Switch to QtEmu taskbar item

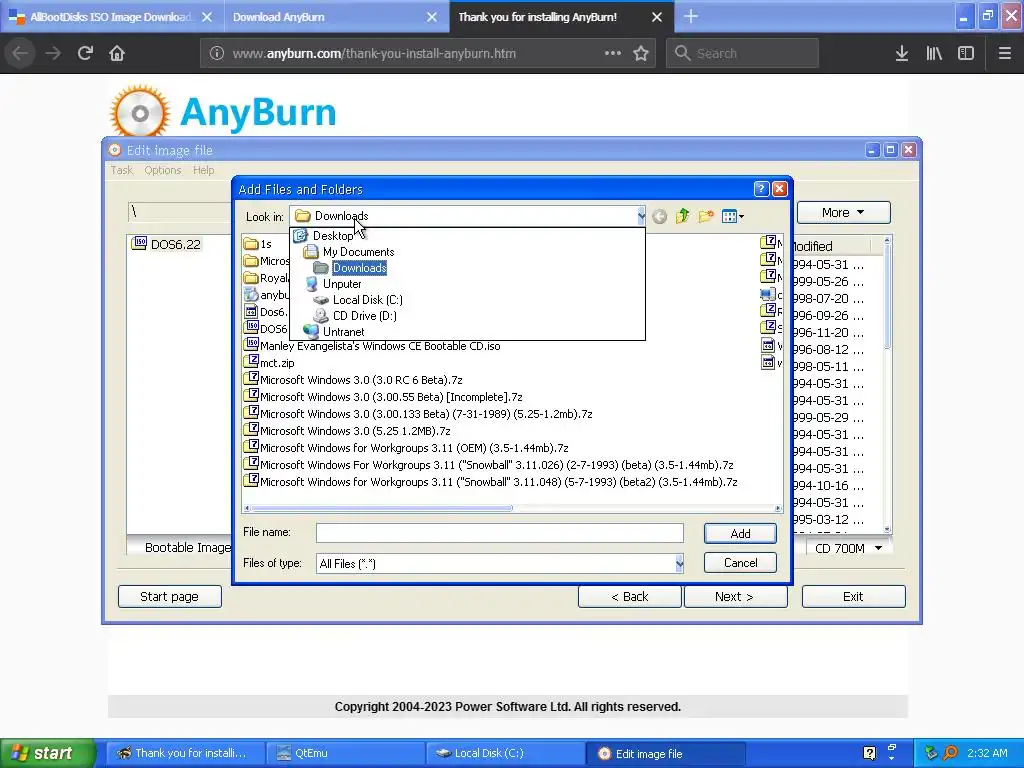(345, 753)
